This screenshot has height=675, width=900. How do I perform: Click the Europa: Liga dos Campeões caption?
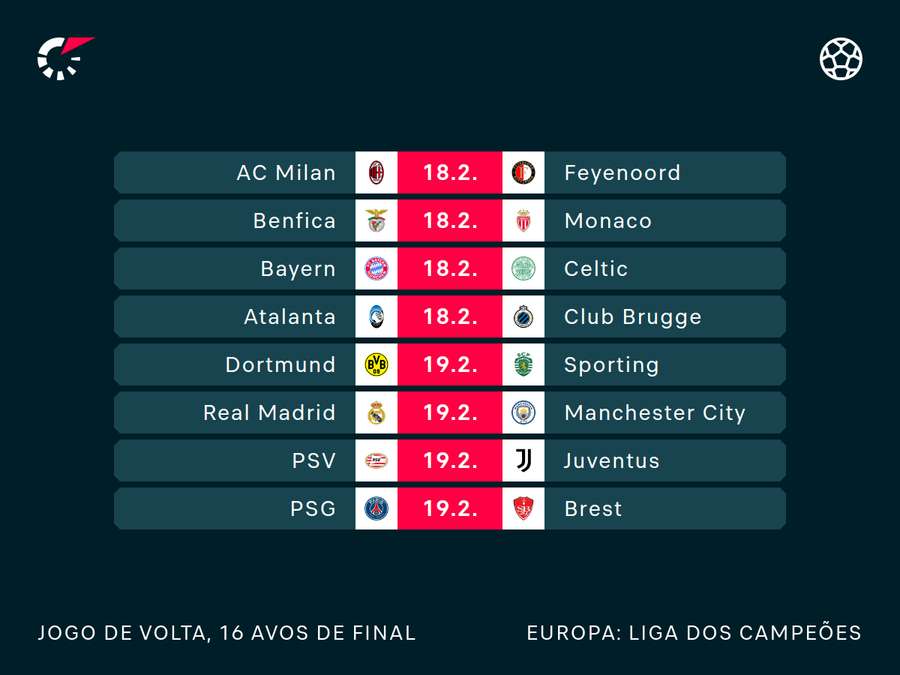[694, 633]
